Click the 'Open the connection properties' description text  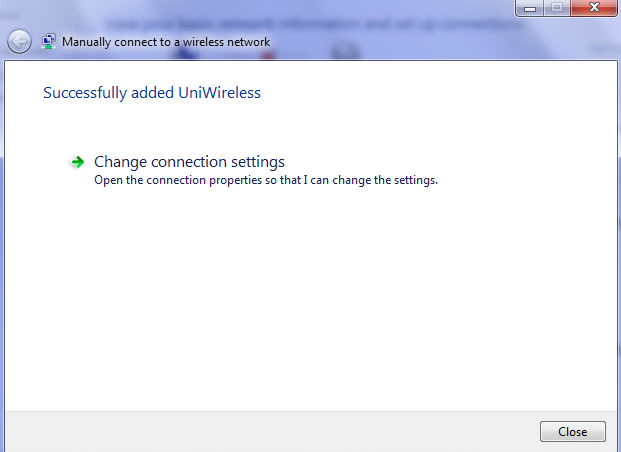(x=266, y=180)
